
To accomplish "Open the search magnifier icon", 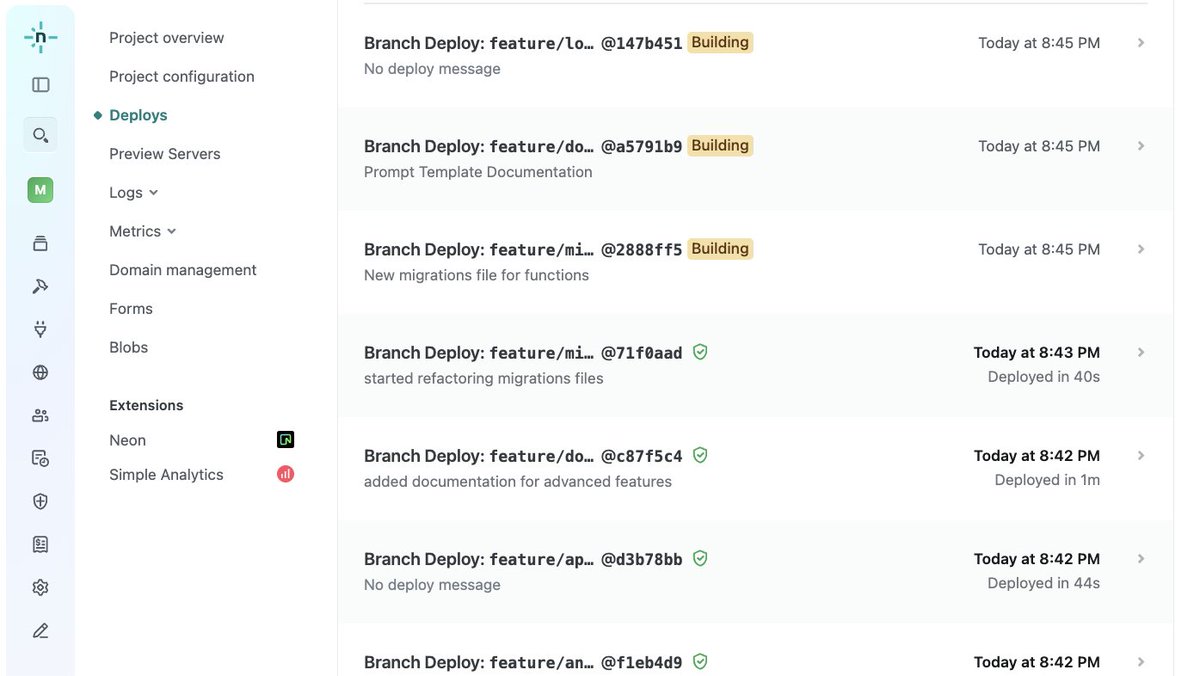I will [40, 134].
